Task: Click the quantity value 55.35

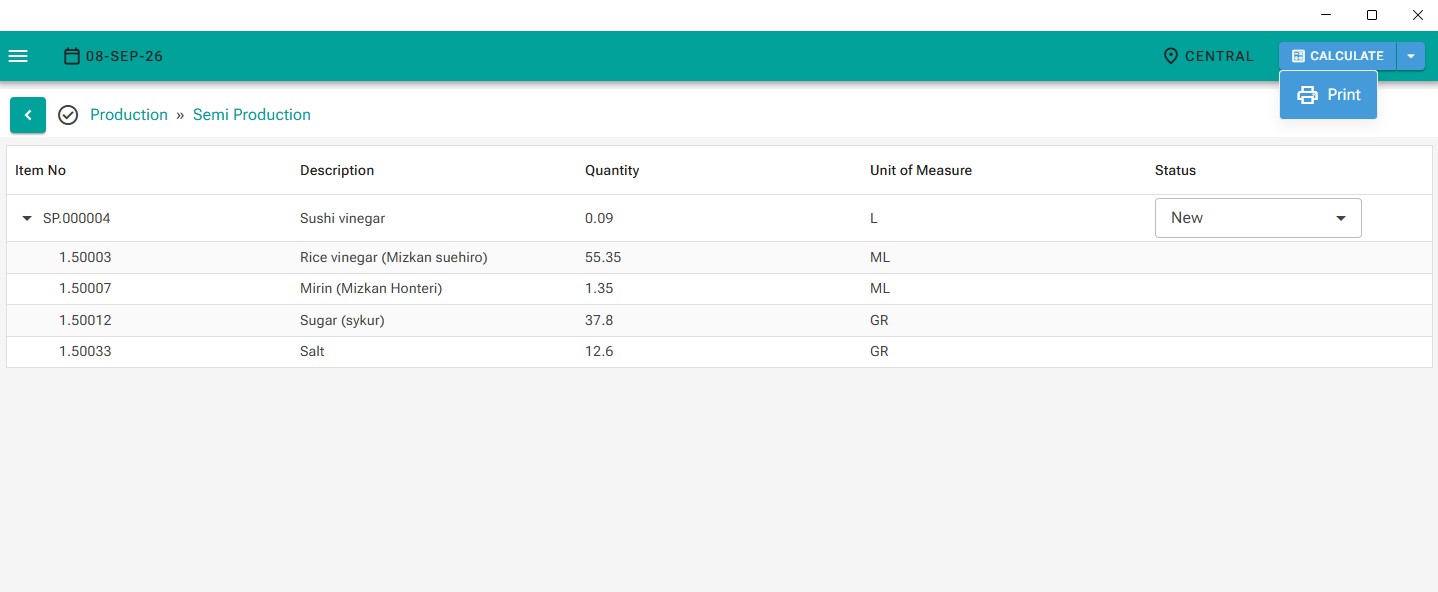Action: pos(603,257)
